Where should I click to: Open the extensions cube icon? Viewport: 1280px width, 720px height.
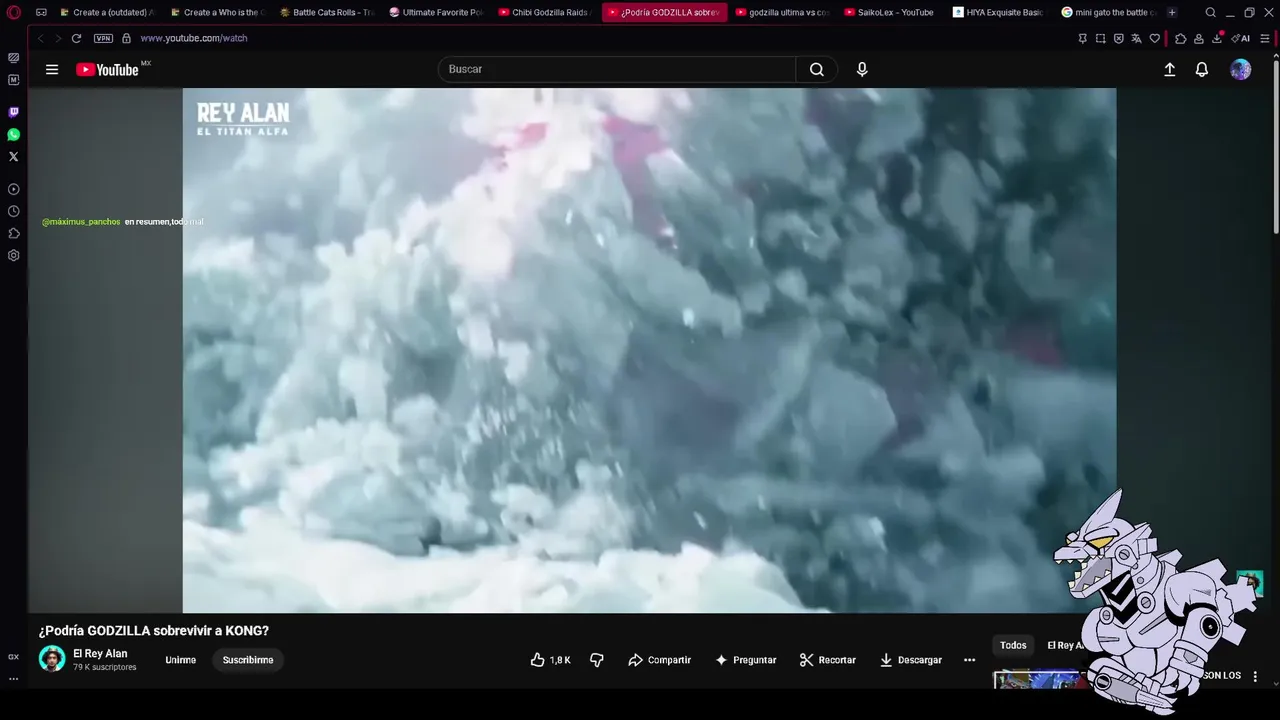pos(1181,38)
